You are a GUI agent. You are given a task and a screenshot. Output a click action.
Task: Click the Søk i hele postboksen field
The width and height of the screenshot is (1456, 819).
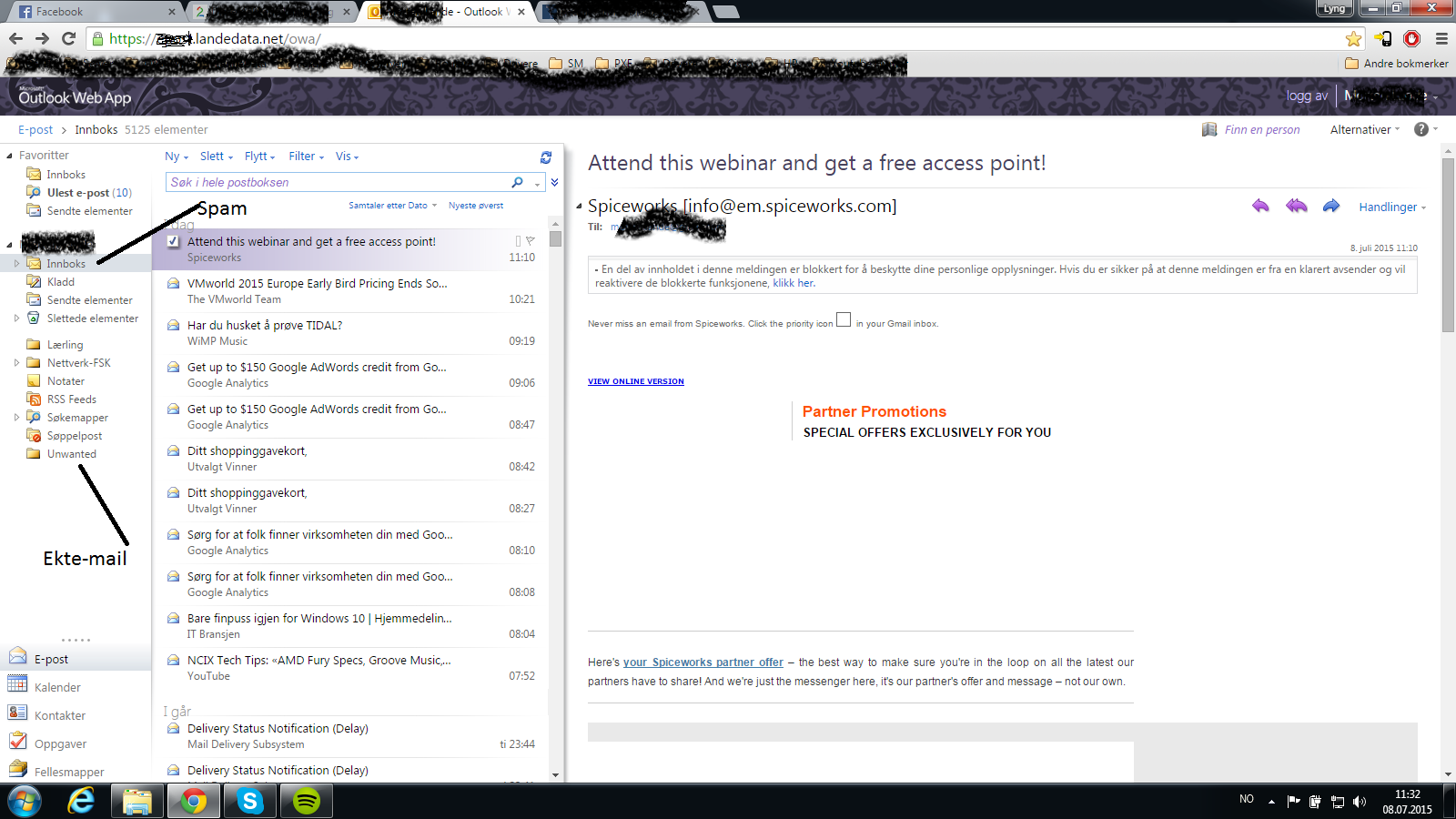339,182
